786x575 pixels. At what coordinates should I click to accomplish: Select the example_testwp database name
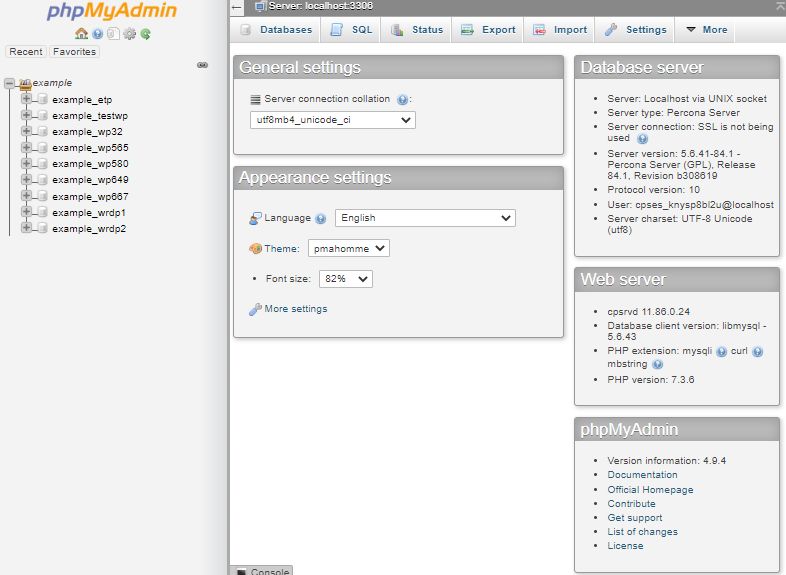click(90, 116)
